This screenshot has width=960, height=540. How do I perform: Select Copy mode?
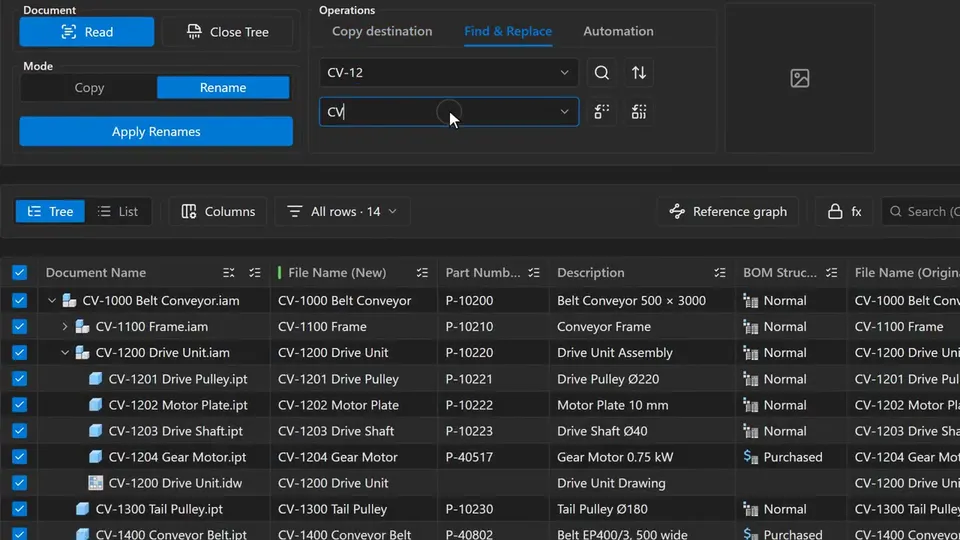(x=89, y=88)
